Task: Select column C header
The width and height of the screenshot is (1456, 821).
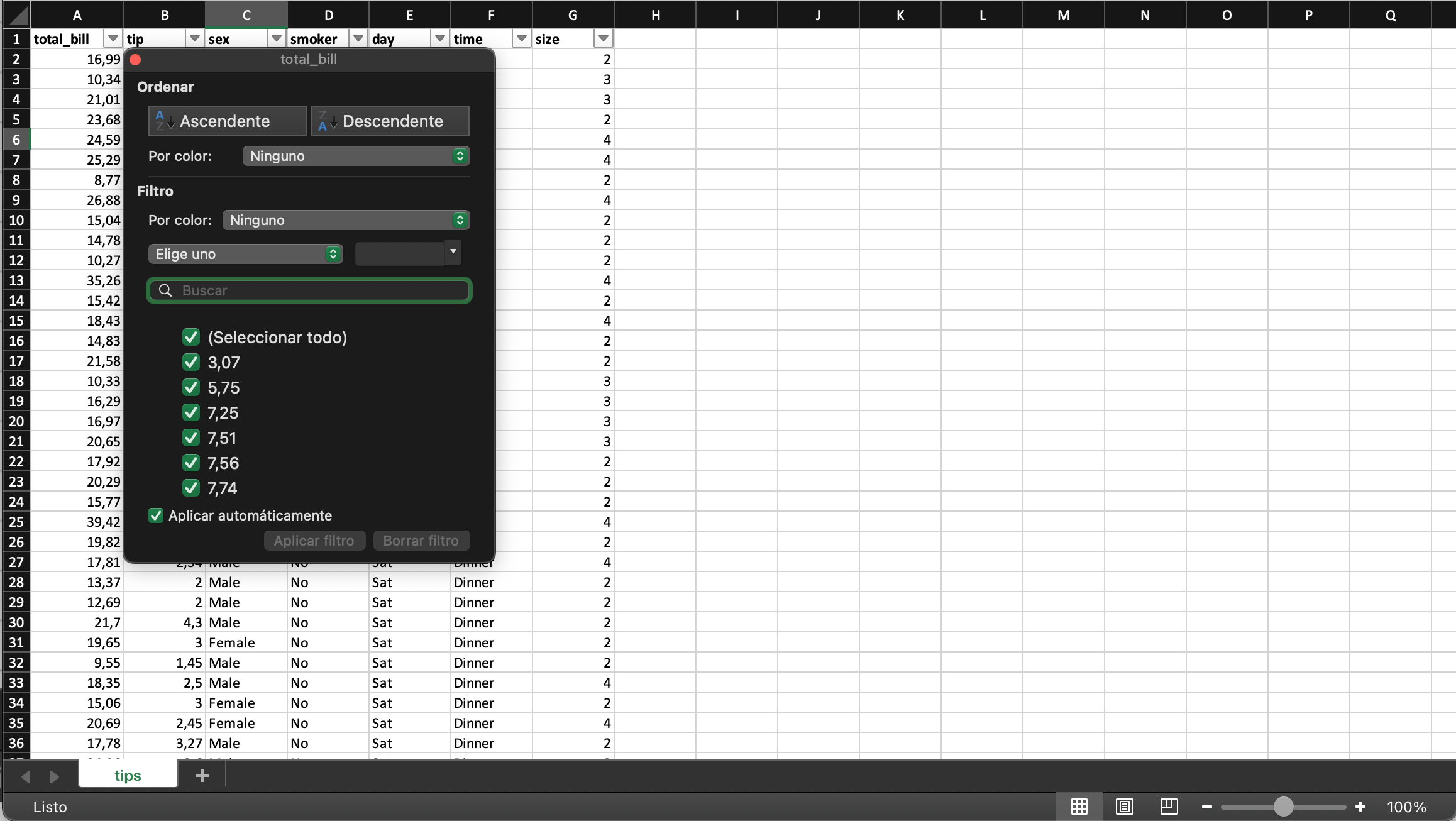Action: pyautogui.click(x=246, y=15)
